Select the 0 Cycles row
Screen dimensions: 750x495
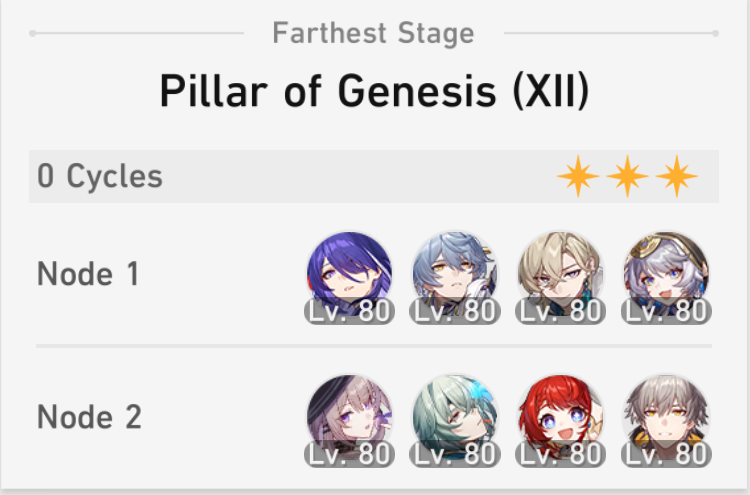[x=374, y=176]
